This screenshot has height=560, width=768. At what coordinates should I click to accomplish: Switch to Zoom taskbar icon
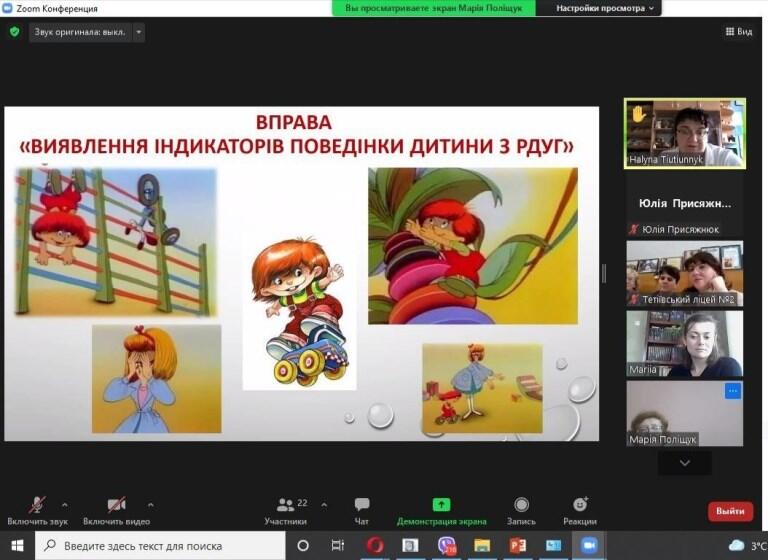point(589,545)
